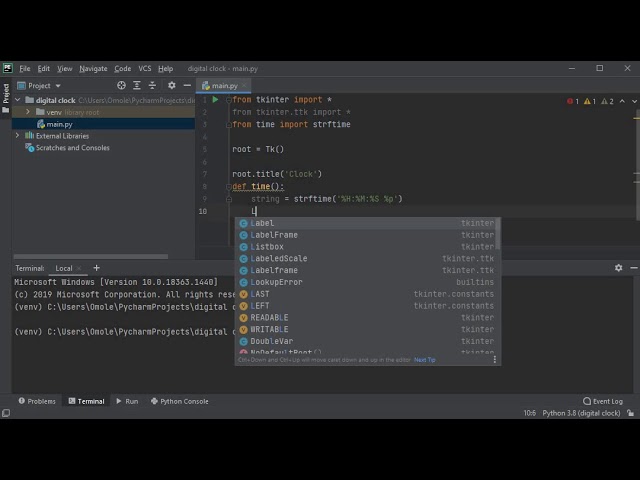Open the File menu
640x480 pixels.
pos(25,69)
